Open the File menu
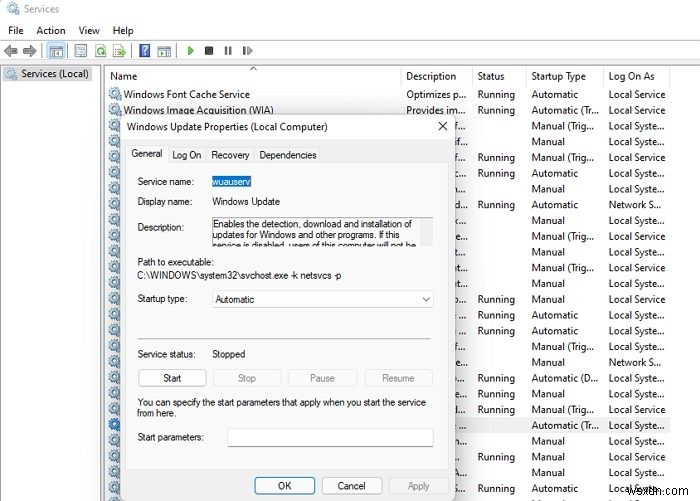Image resolution: width=700 pixels, height=501 pixels. (16, 30)
